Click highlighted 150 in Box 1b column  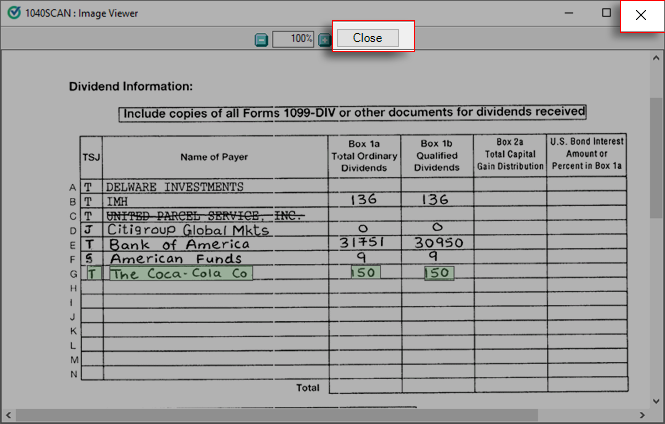438,273
